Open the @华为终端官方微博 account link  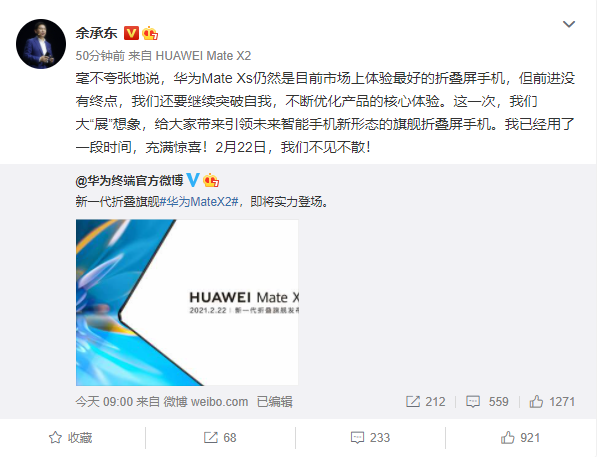pos(129,181)
